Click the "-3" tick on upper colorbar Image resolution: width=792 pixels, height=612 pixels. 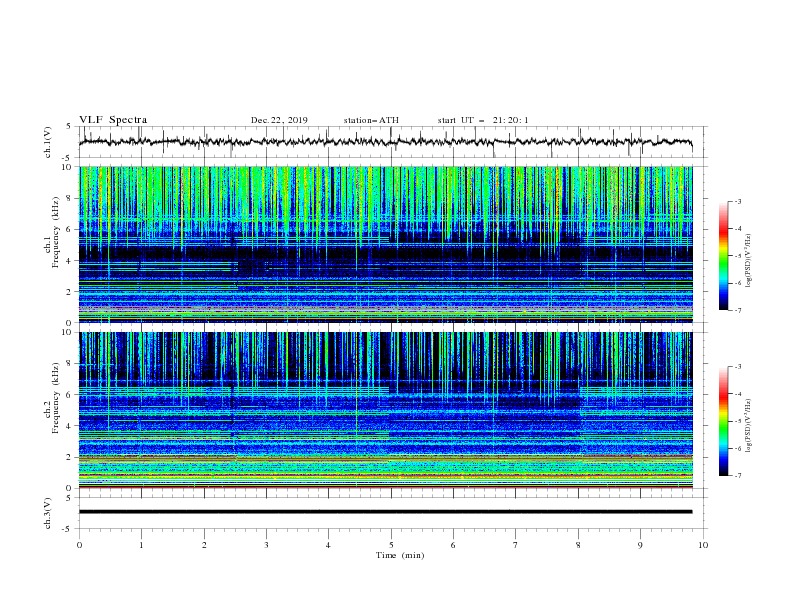click(x=737, y=201)
